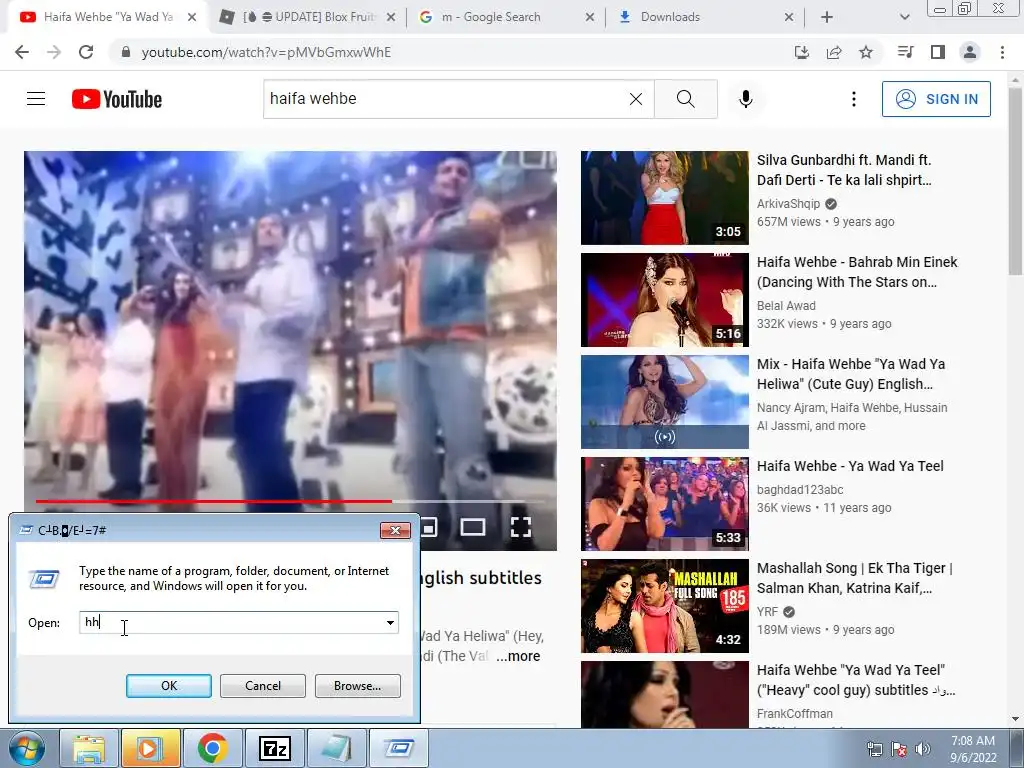Launch media player from taskbar
This screenshot has height=768, width=1024.
[x=150, y=748]
